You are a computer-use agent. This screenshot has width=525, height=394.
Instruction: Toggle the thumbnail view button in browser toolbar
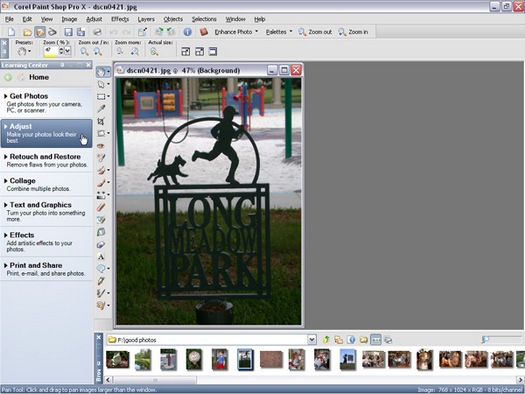(x=376, y=340)
